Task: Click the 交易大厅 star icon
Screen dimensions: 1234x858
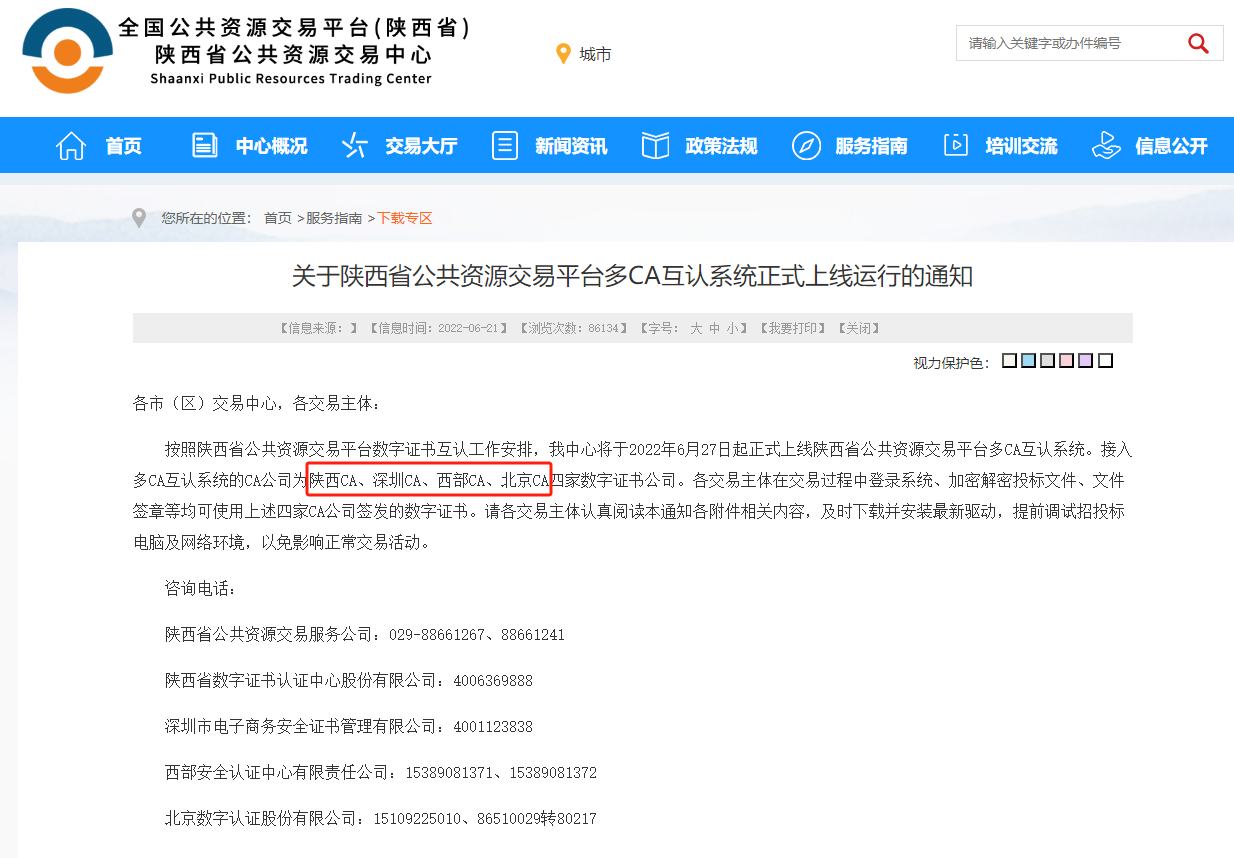Action: click(354, 146)
